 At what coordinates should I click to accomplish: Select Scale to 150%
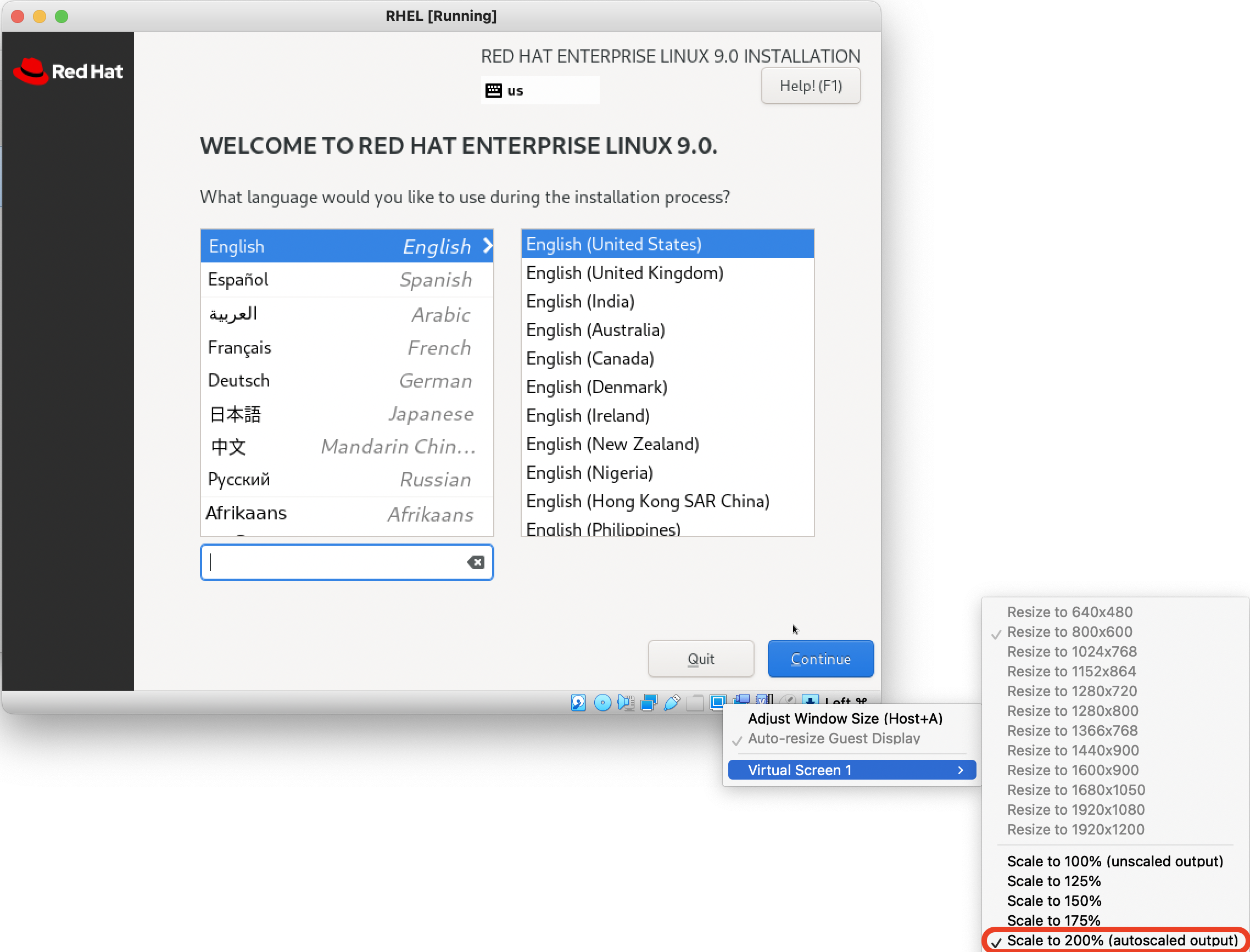[1054, 901]
